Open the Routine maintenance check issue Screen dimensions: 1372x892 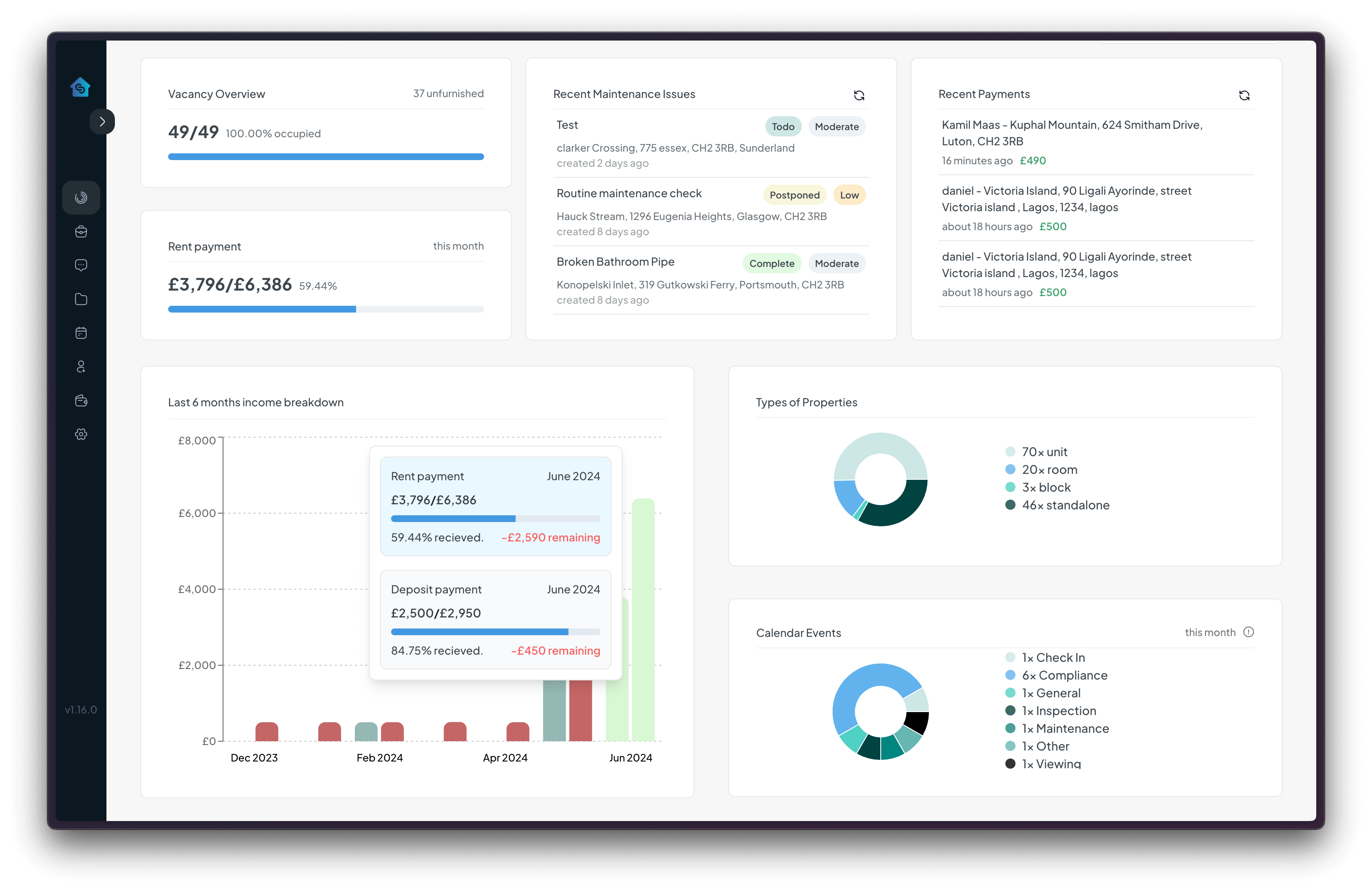point(711,212)
